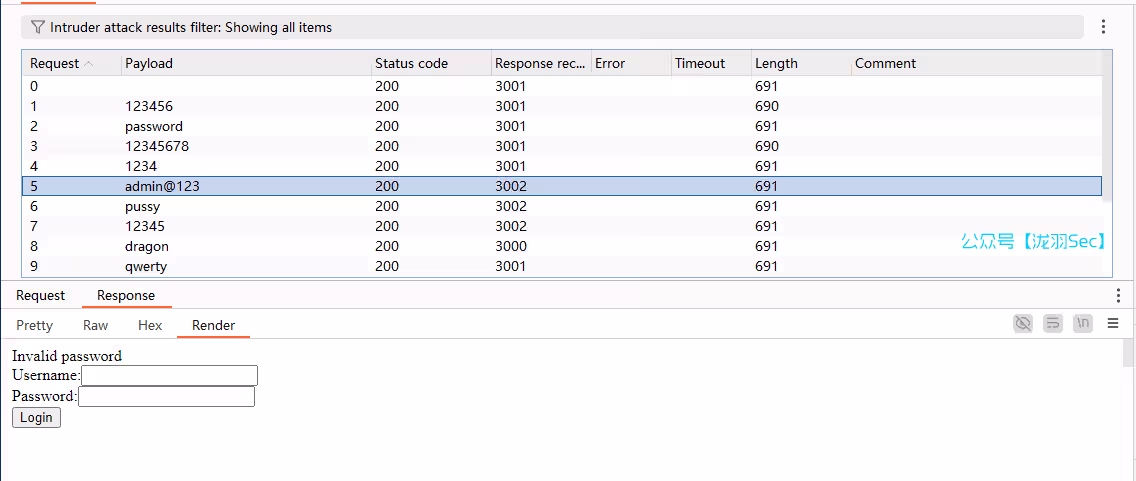Image resolution: width=1136 pixels, height=481 pixels.
Task: Open the response hamburger menu
Action: 1113,324
